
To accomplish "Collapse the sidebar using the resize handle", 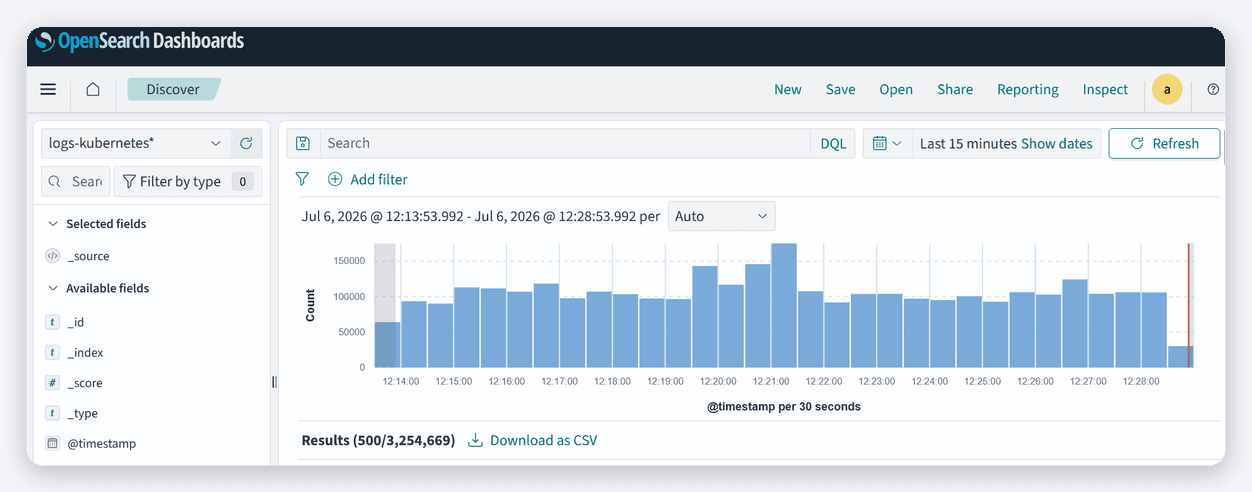I will point(274,382).
